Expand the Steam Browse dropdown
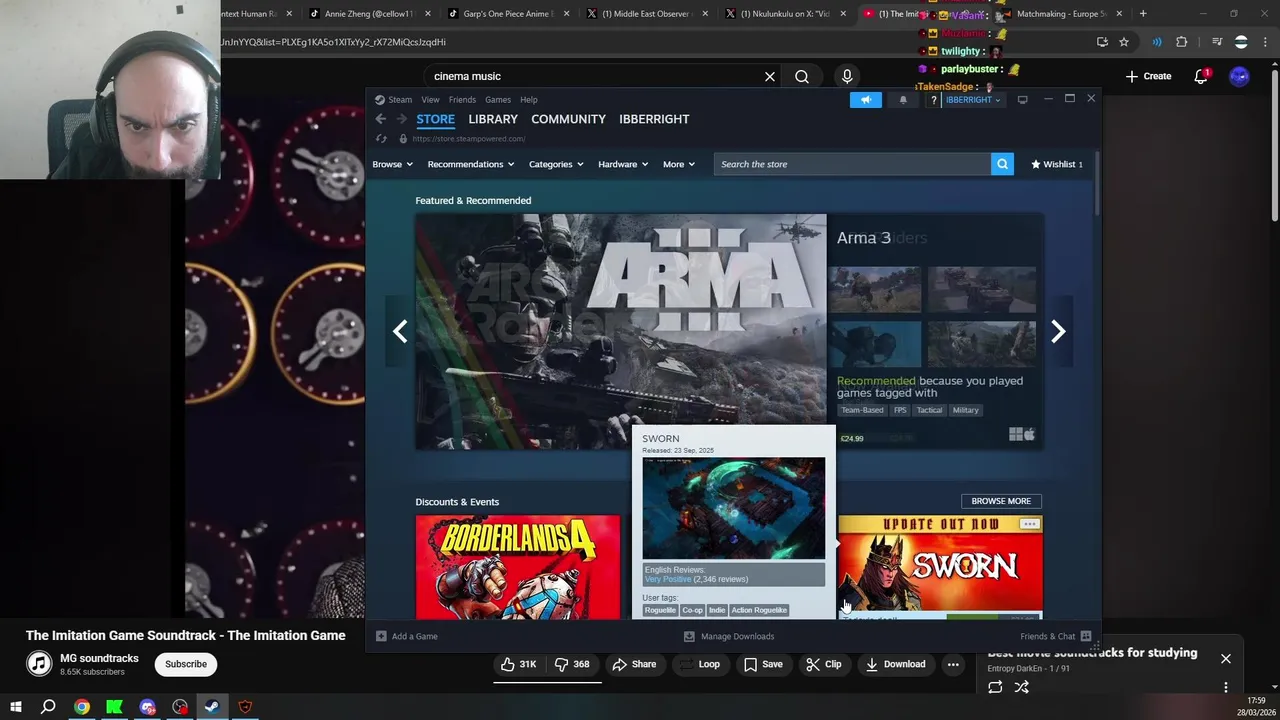Screen dimensions: 1280x720 392,164
